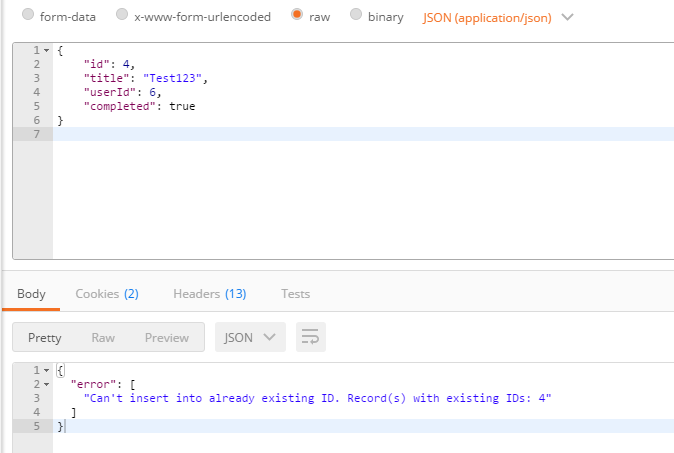
Task: Collapse response line 1 fold arrow
Action: tap(46, 370)
